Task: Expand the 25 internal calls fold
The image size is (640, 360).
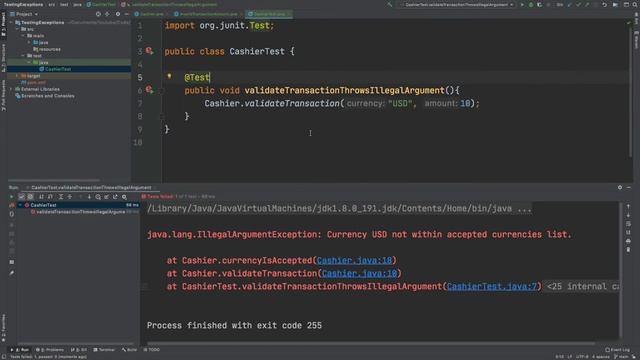Action: click(582, 287)
